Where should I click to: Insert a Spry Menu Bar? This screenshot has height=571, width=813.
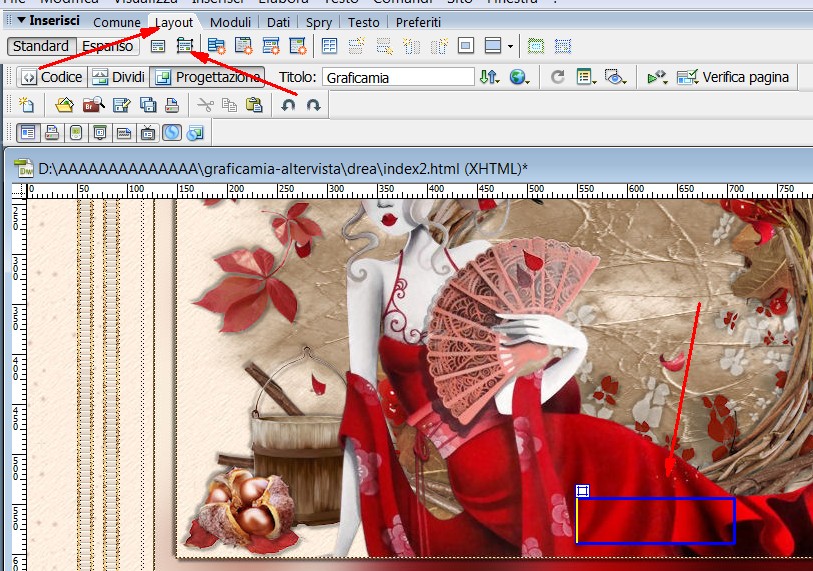pyautogui.click(x=216, y=46)
